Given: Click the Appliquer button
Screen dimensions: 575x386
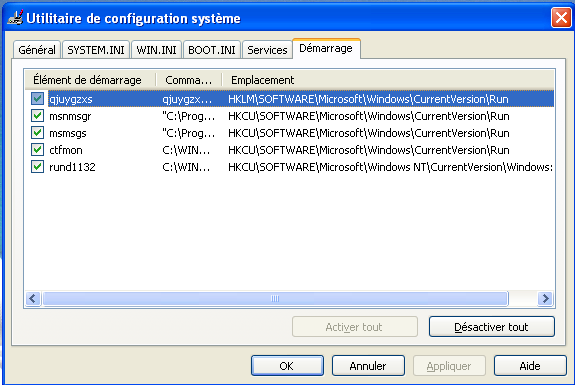Looking at the screenshot, I should pos(449,366).
